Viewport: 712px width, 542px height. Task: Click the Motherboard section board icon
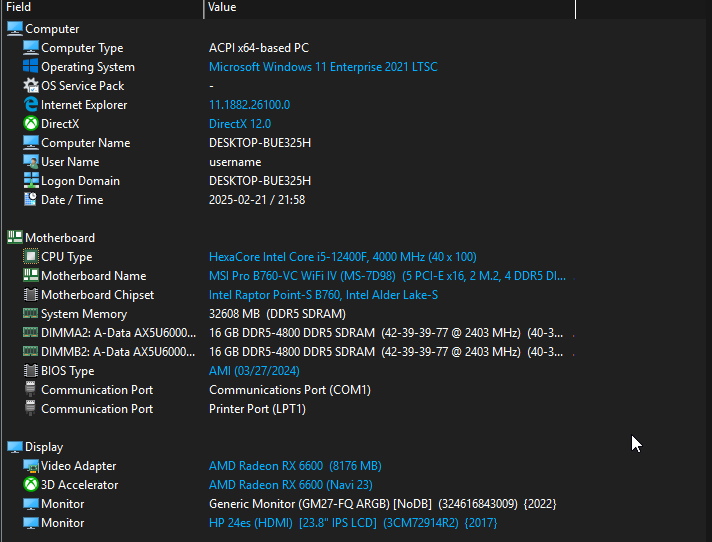click(x=15, y=237)
